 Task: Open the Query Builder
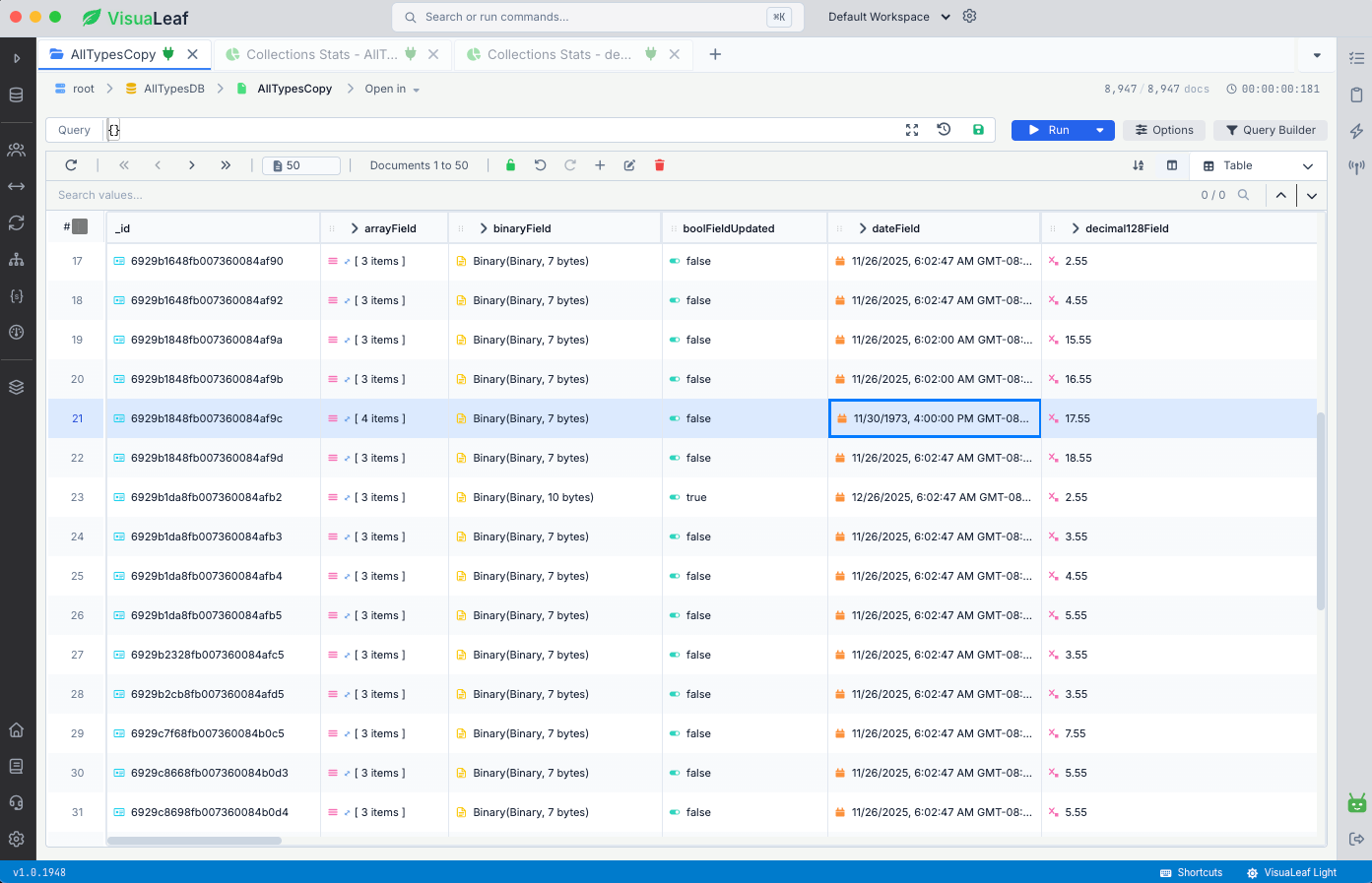point(1271,130)
